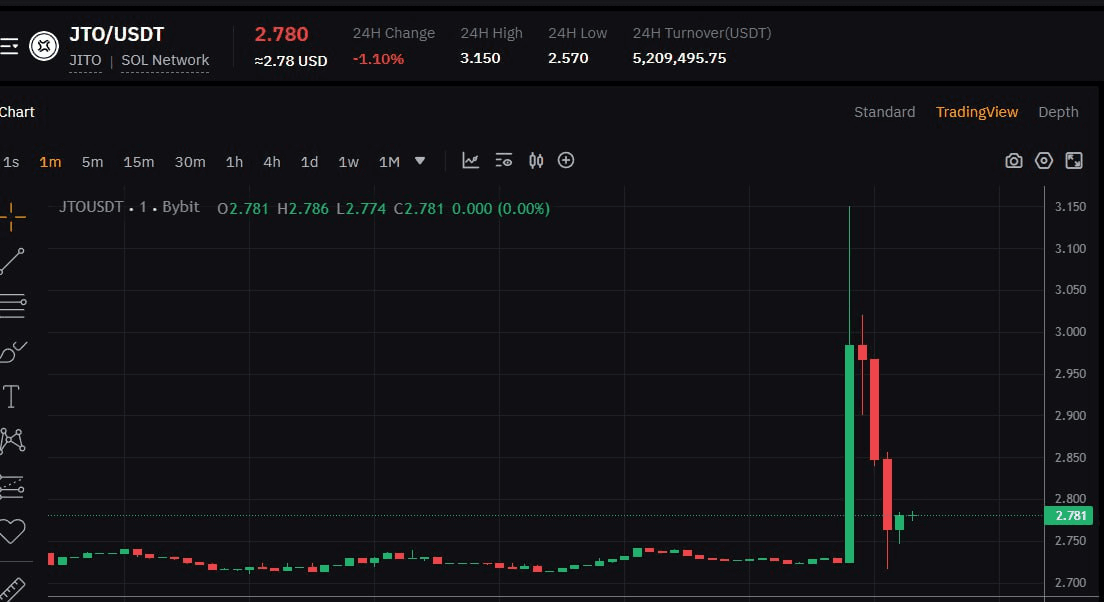Click the 24H Low value 2.570
1104x602 pixels.
point(568,58)
